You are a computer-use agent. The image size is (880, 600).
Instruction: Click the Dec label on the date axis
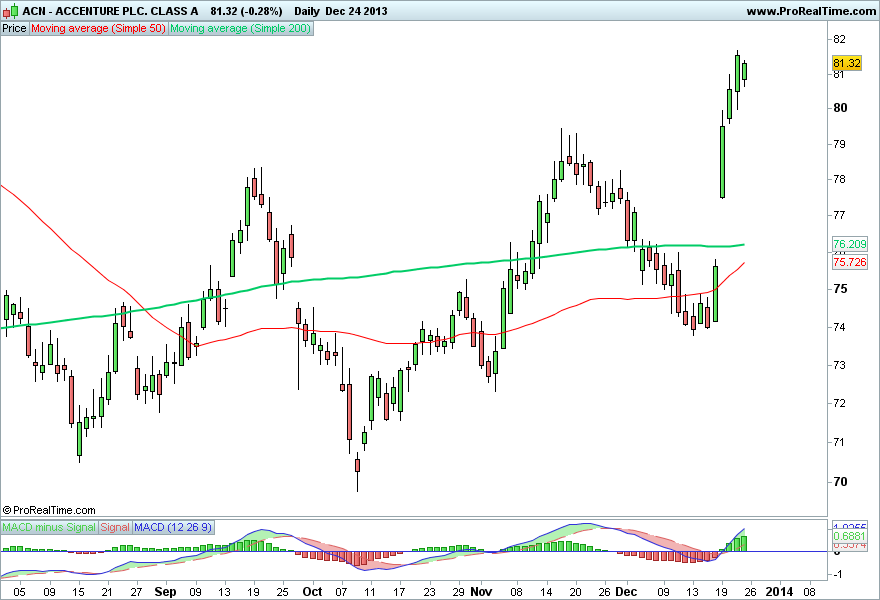[x=626, y=592]
